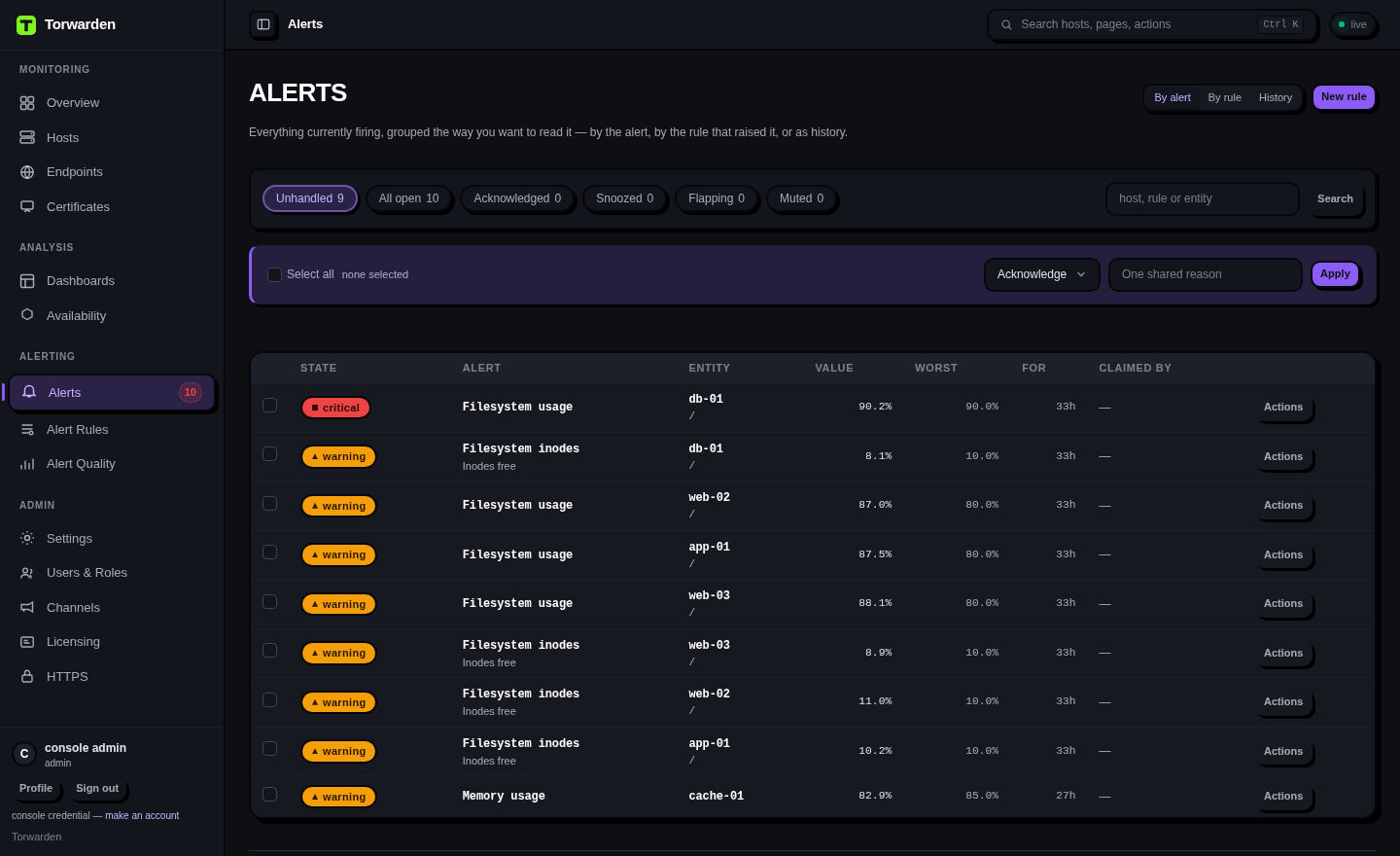This screenshot has height=856, width=1400.
Task: Check the web-03 Filesystem inodes row checkbox
Action: 270,651
